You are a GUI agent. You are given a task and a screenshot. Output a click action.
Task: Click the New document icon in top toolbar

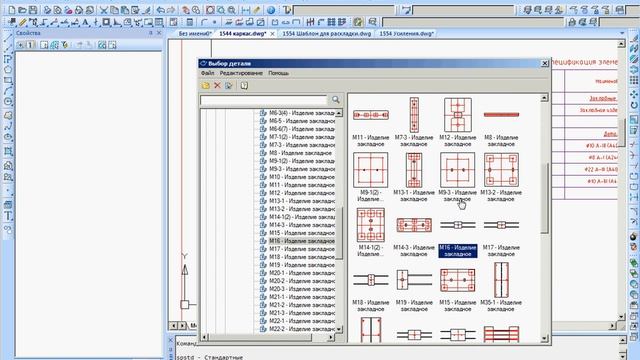12,10
